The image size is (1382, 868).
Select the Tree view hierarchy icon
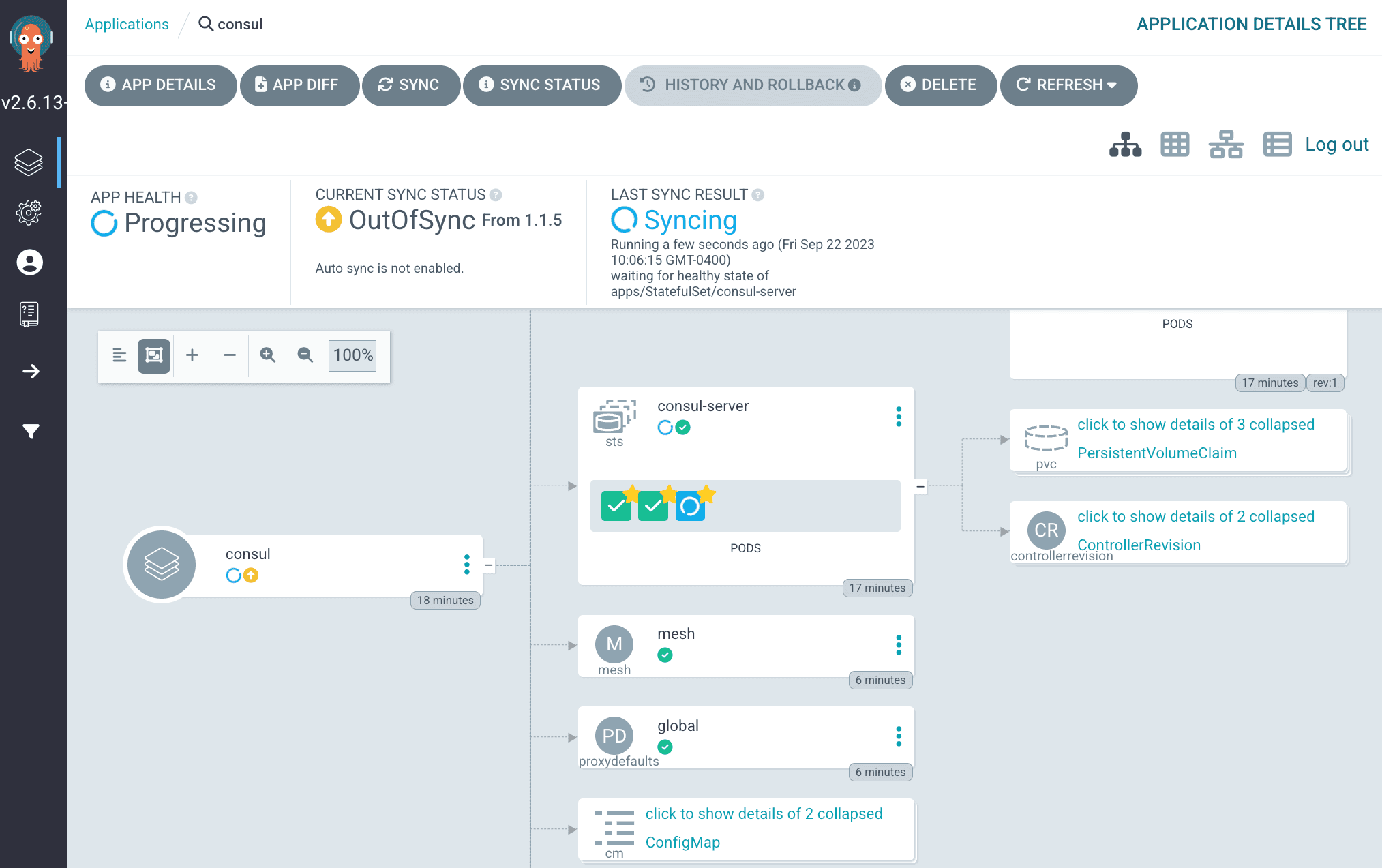[1125, 145]
